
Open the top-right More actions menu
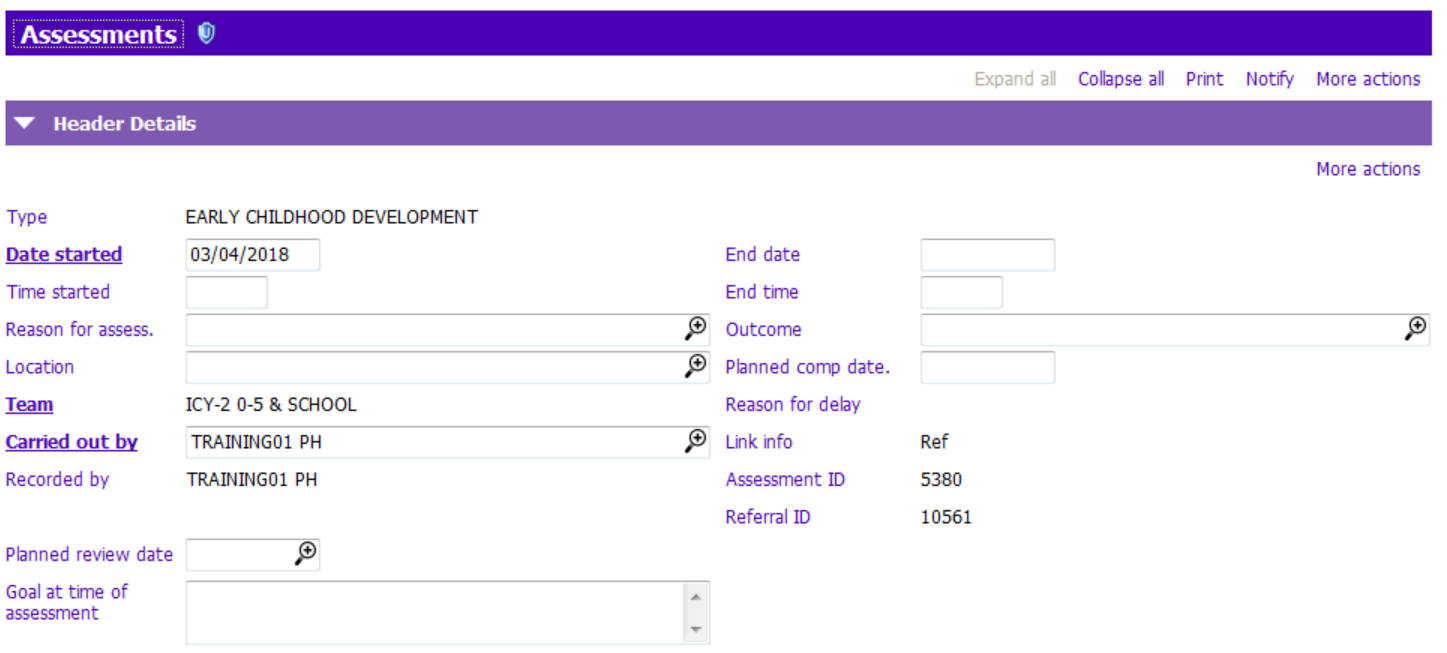(1367, 78)
